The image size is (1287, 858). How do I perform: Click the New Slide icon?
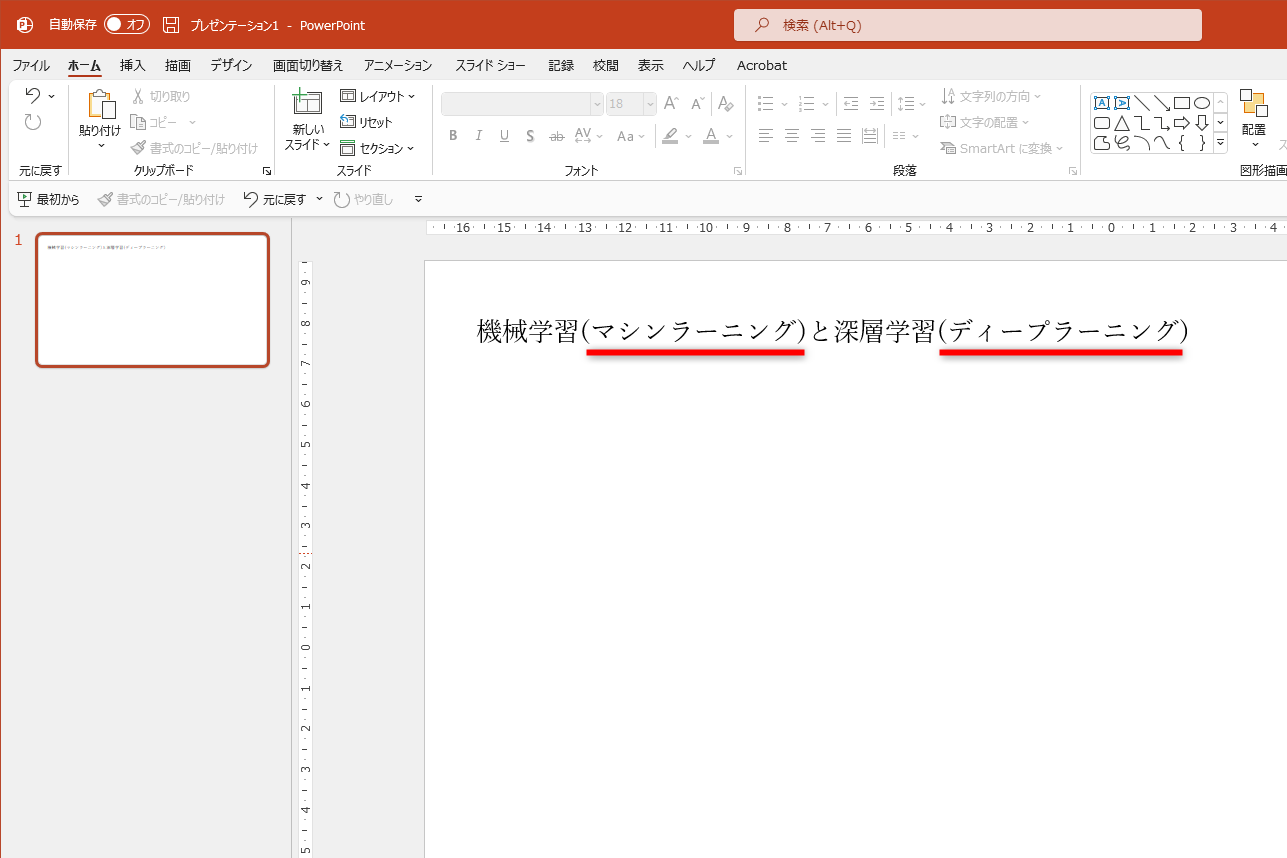tap(305, 104)
